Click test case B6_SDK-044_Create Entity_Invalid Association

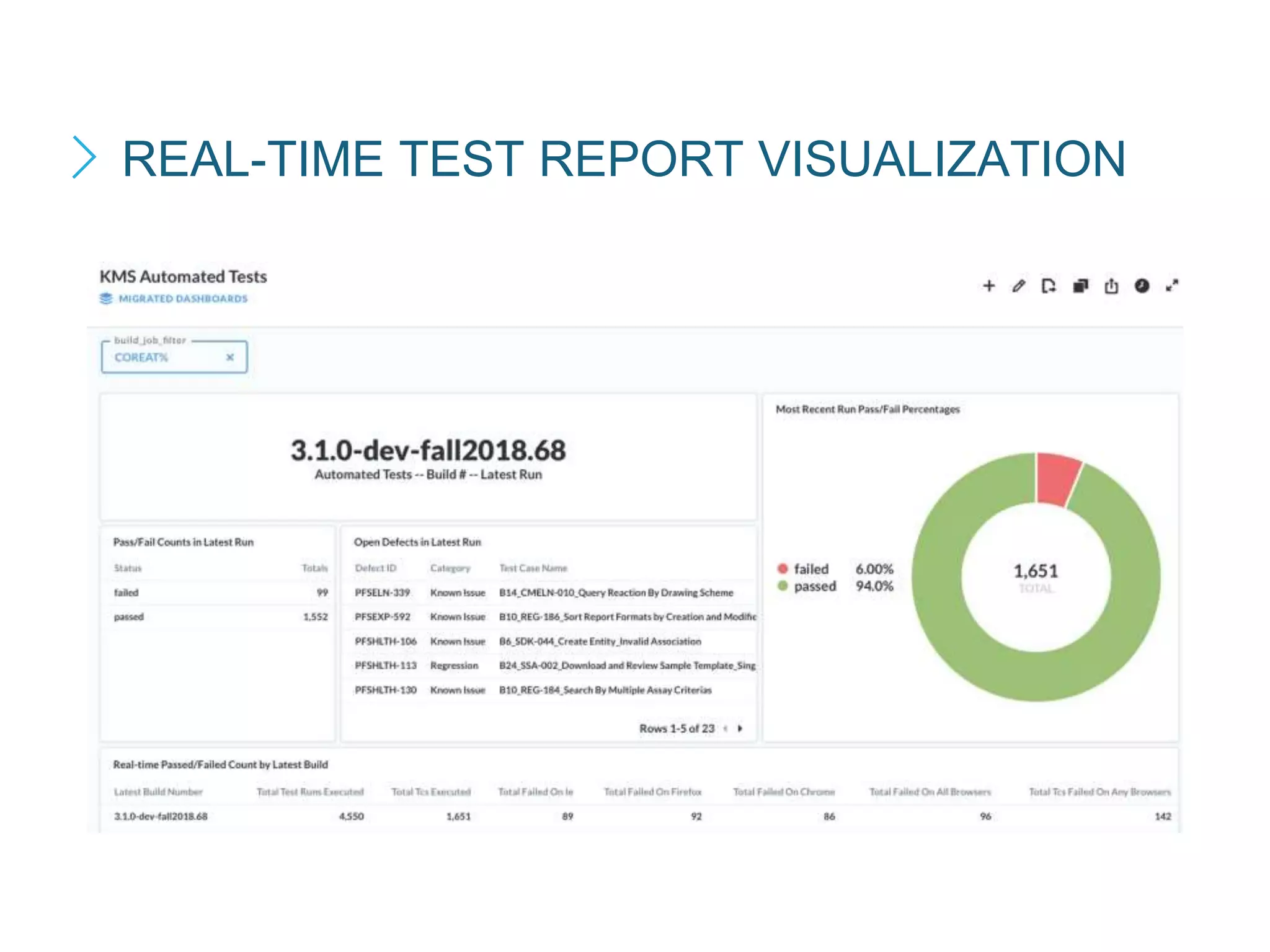600,641
